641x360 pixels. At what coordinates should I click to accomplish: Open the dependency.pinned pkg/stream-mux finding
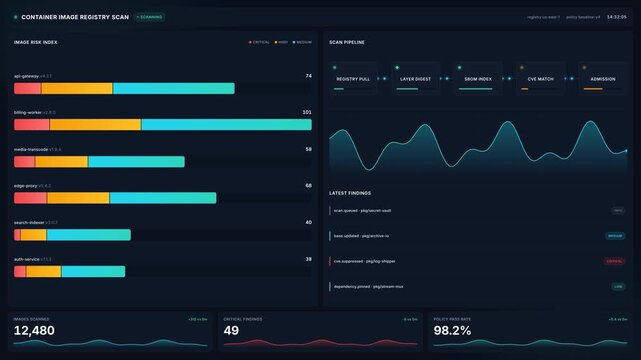[477, 286]
